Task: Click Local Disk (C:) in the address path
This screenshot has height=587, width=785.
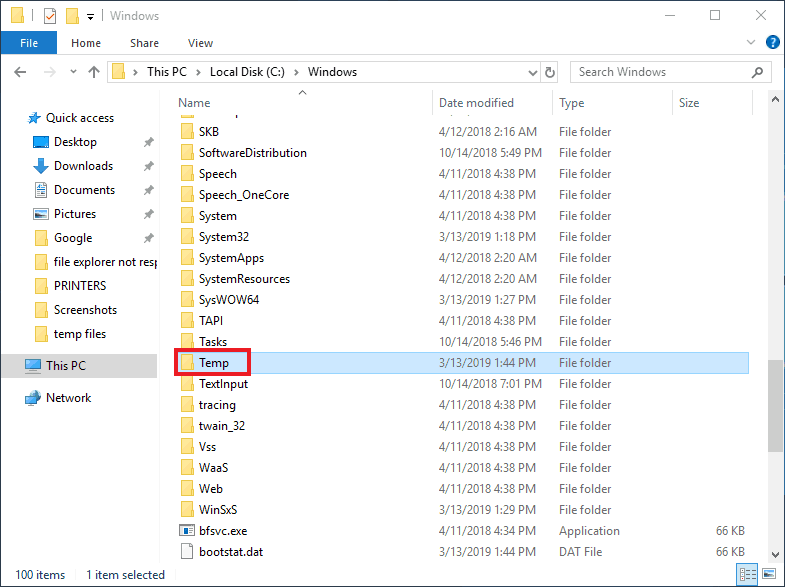Action: (x=247, y=72)
